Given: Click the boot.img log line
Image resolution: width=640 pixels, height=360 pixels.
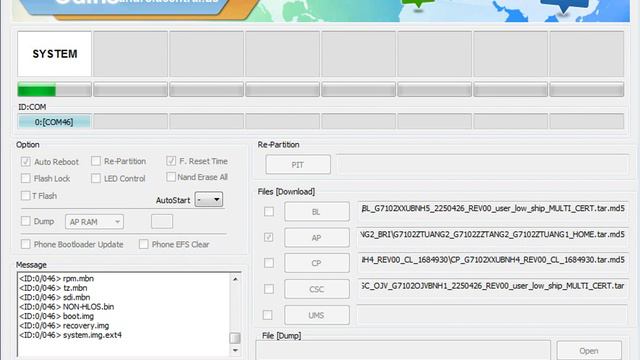Looking at the screenshot, I should 56,316.
